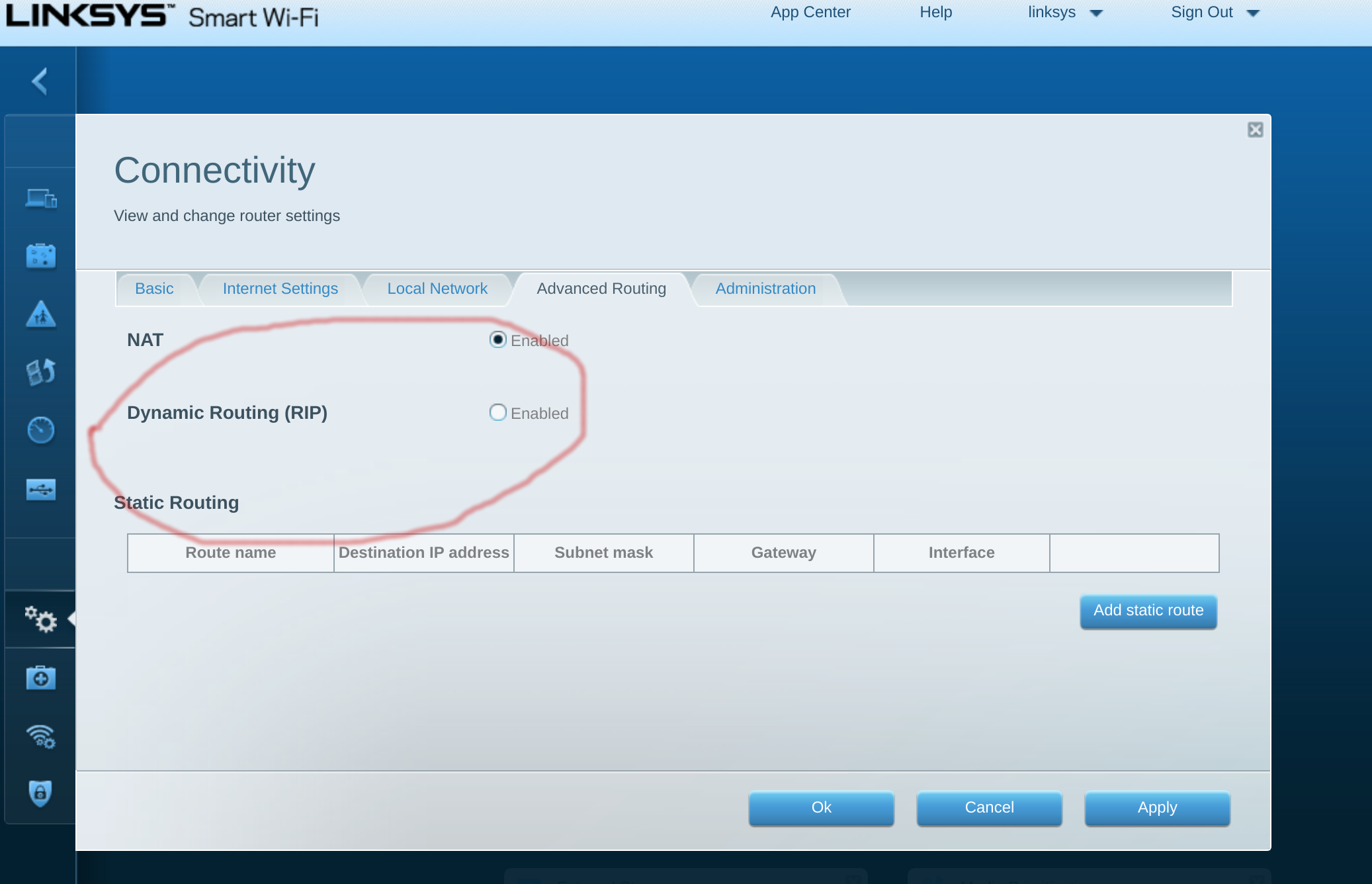Screen dimensions: 1372x884
Task: Open Security shield sidebar icon
Action: click(x=40, y=793)
